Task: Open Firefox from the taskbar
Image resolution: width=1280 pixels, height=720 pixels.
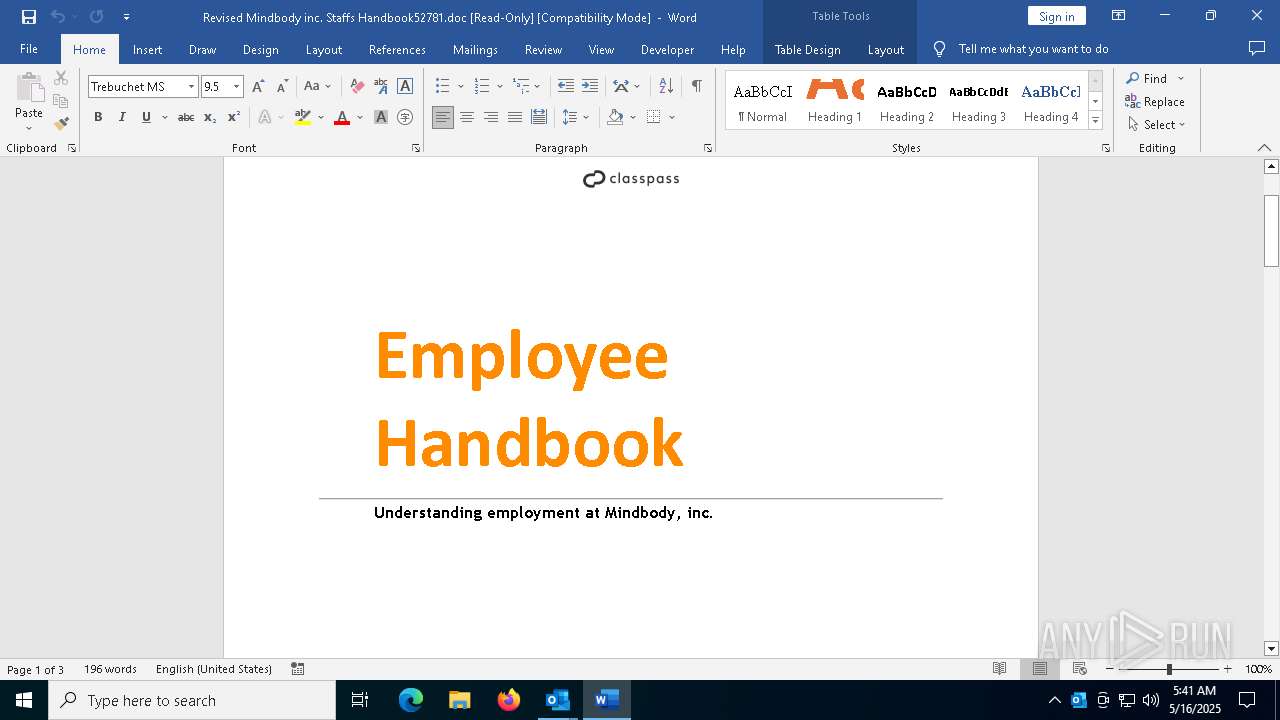Action: [x=509, y=700]
